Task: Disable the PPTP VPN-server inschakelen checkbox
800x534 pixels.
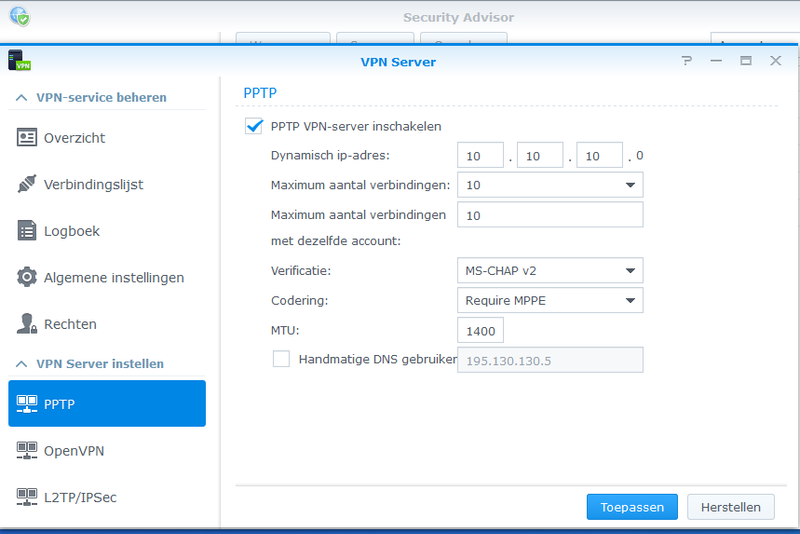Action: (254, 126)
